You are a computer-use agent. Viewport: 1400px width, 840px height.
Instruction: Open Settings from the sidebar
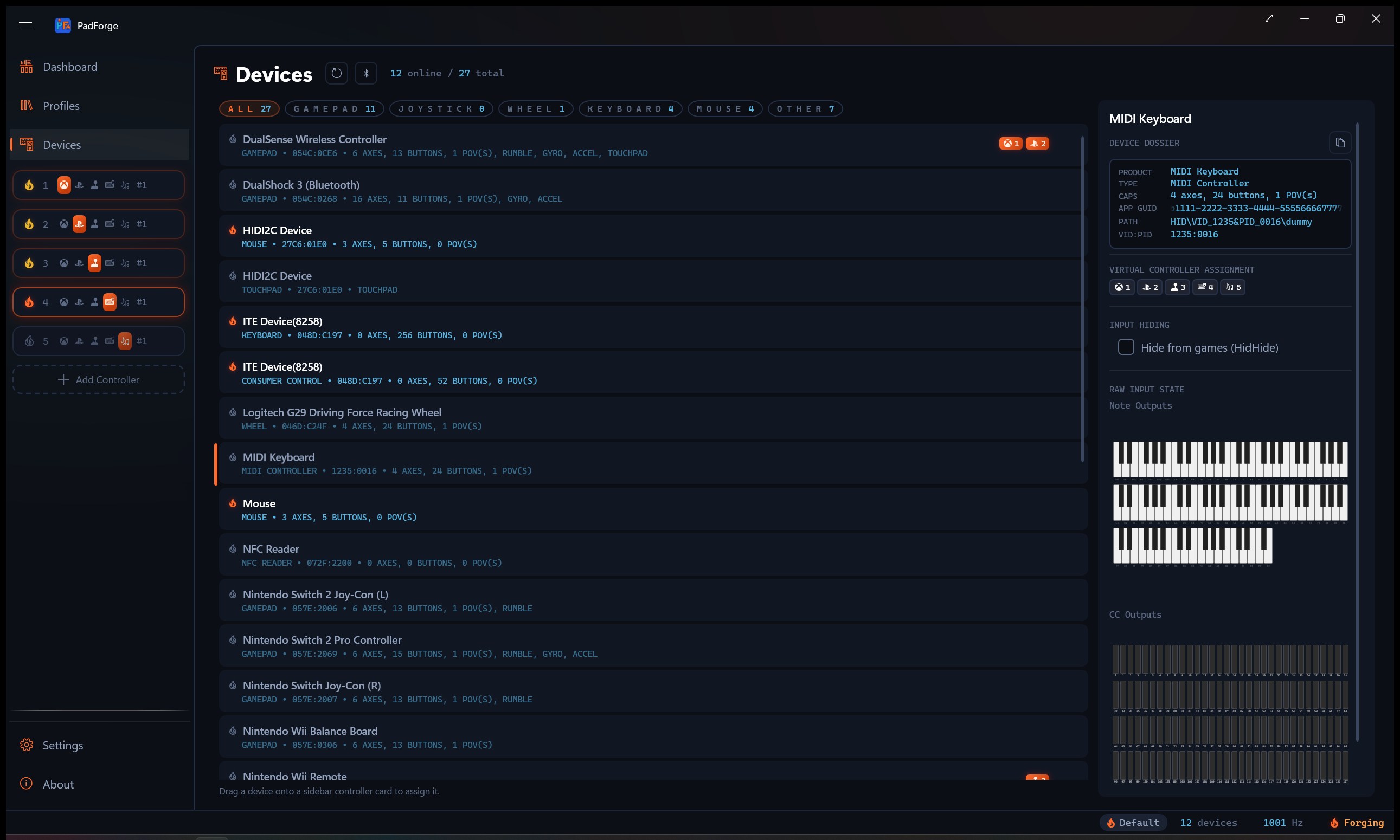point(100,745)
